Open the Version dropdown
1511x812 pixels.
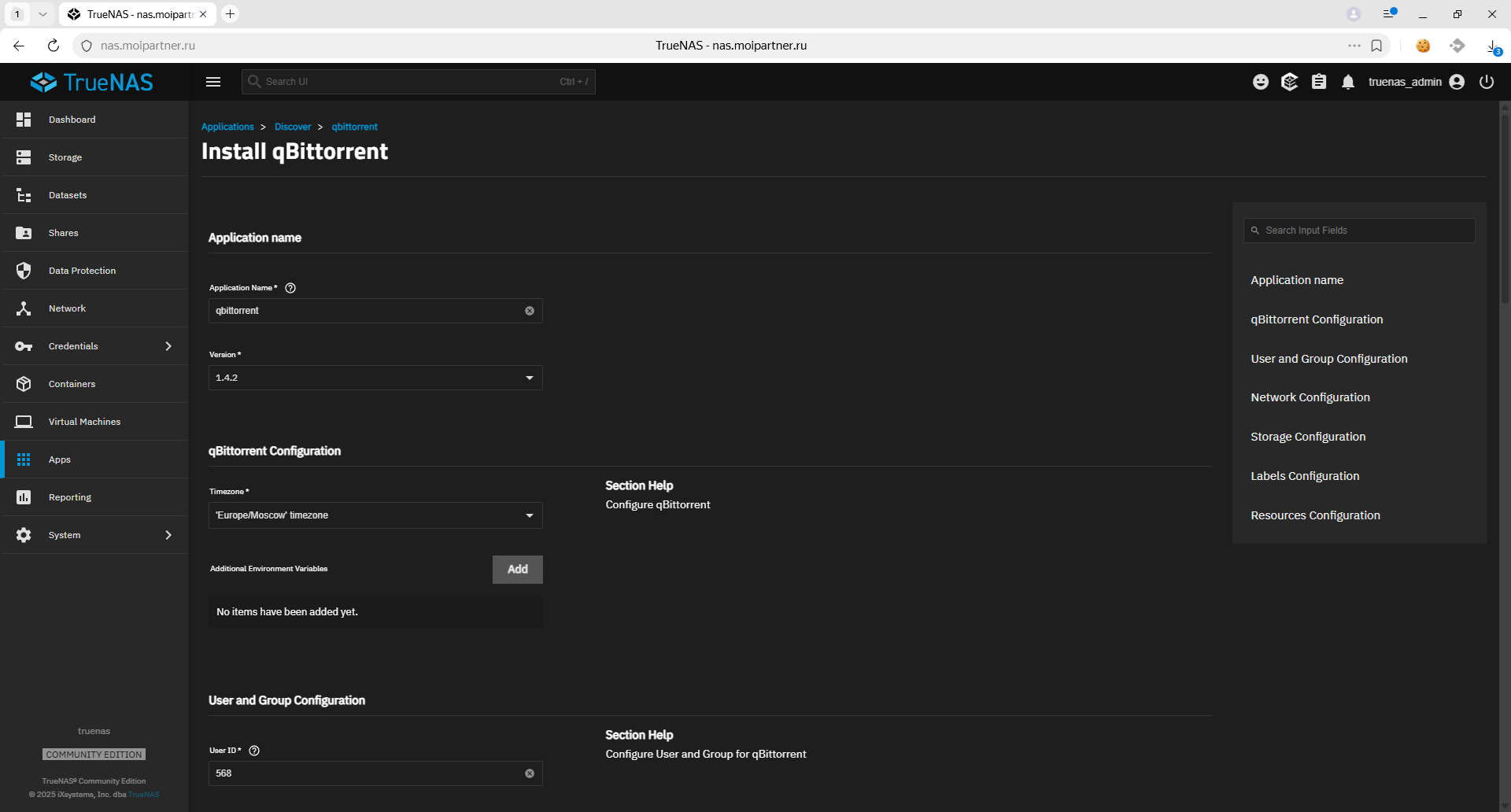pyautogui.click(x=375, y=378)
